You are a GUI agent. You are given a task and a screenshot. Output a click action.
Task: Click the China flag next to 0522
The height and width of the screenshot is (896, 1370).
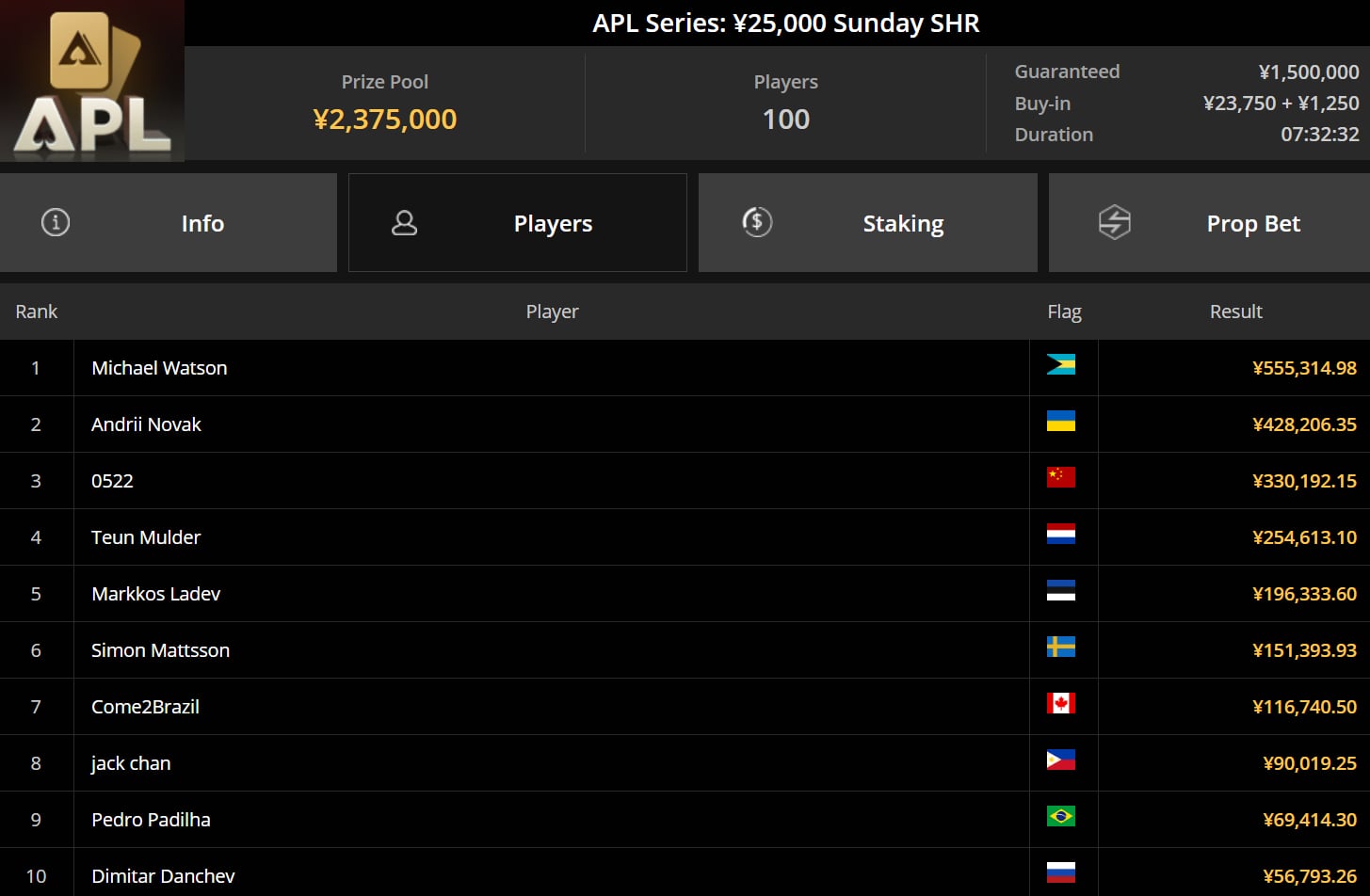pos(1061,478)
